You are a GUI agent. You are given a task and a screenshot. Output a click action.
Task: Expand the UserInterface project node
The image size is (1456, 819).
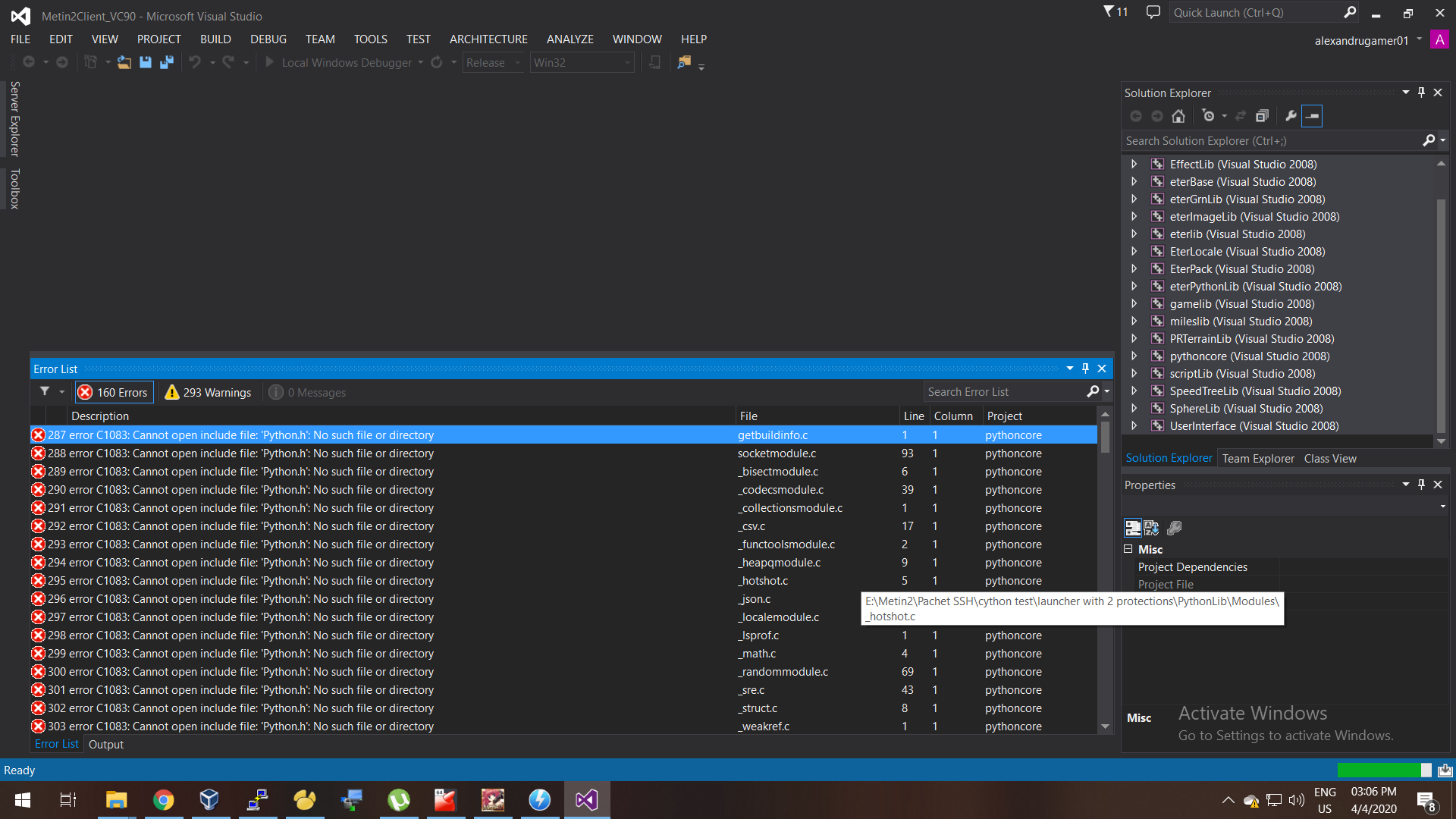1134,425
